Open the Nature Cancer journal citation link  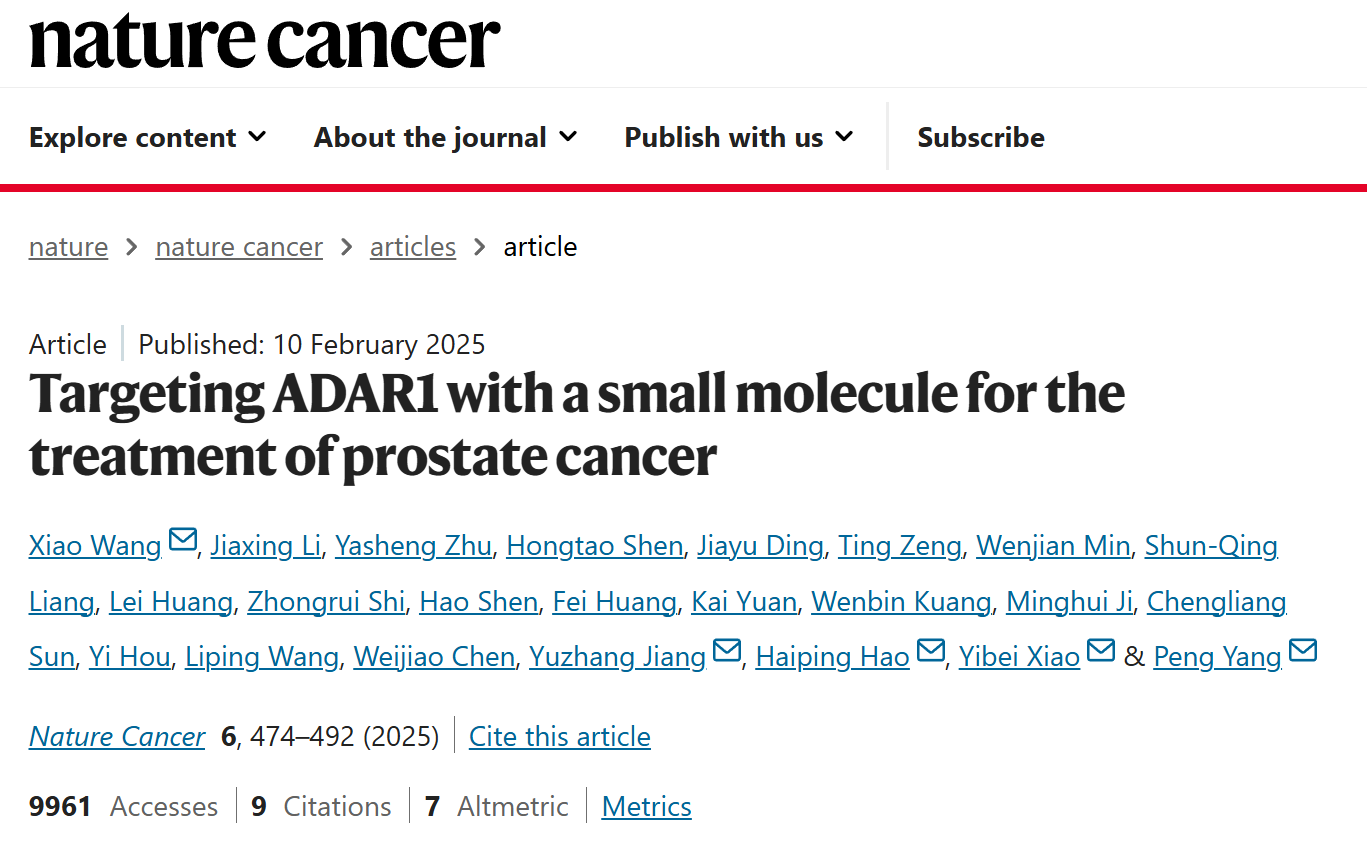(x=117, y=737)
